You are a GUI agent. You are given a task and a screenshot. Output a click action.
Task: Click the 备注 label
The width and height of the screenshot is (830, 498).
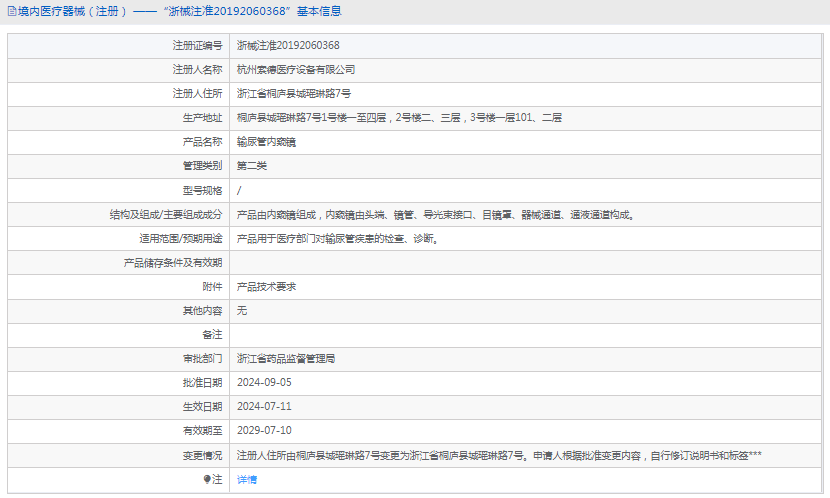[x=213, y=335]
